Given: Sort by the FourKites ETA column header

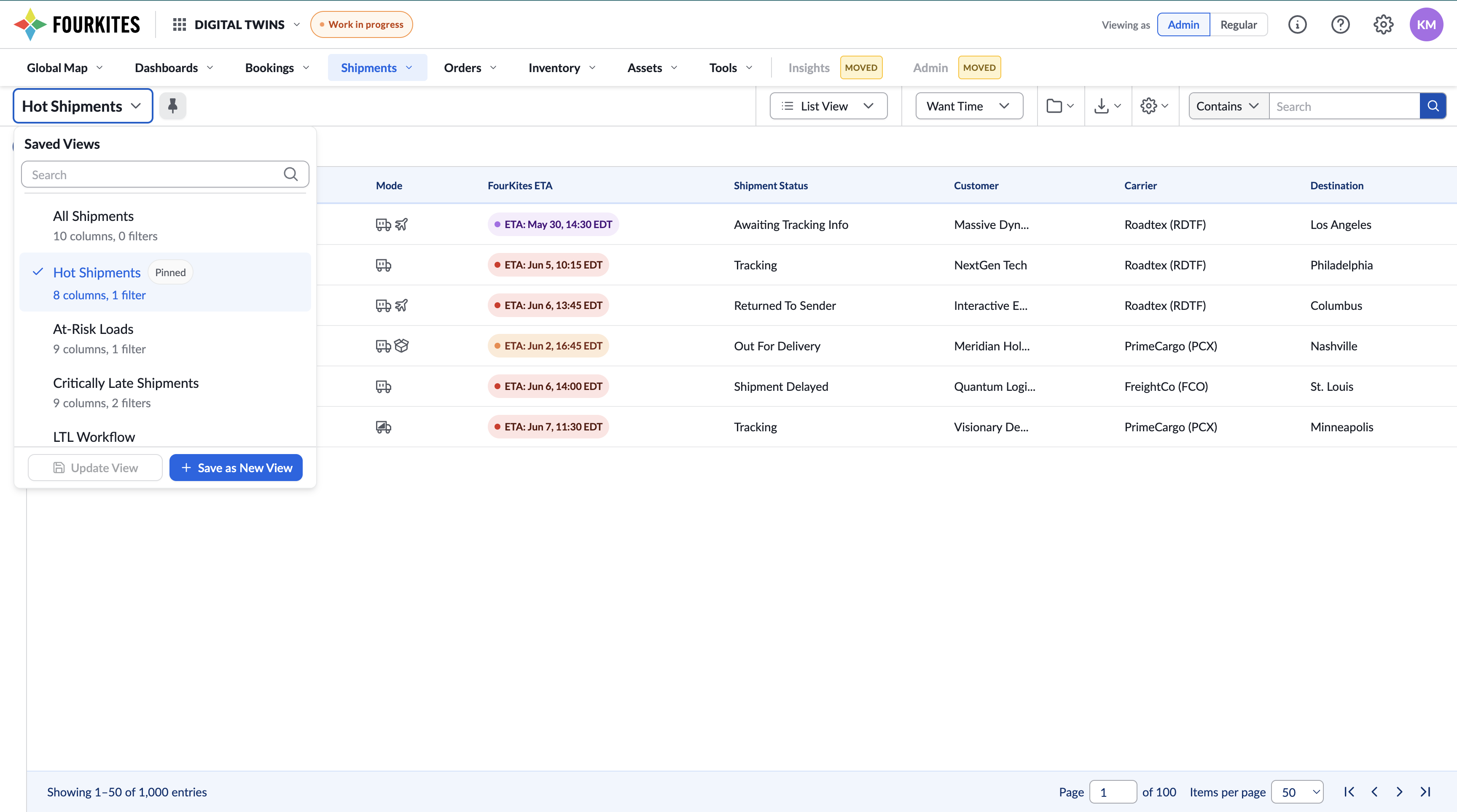Looking at the screenshot, I should point(520,186).
